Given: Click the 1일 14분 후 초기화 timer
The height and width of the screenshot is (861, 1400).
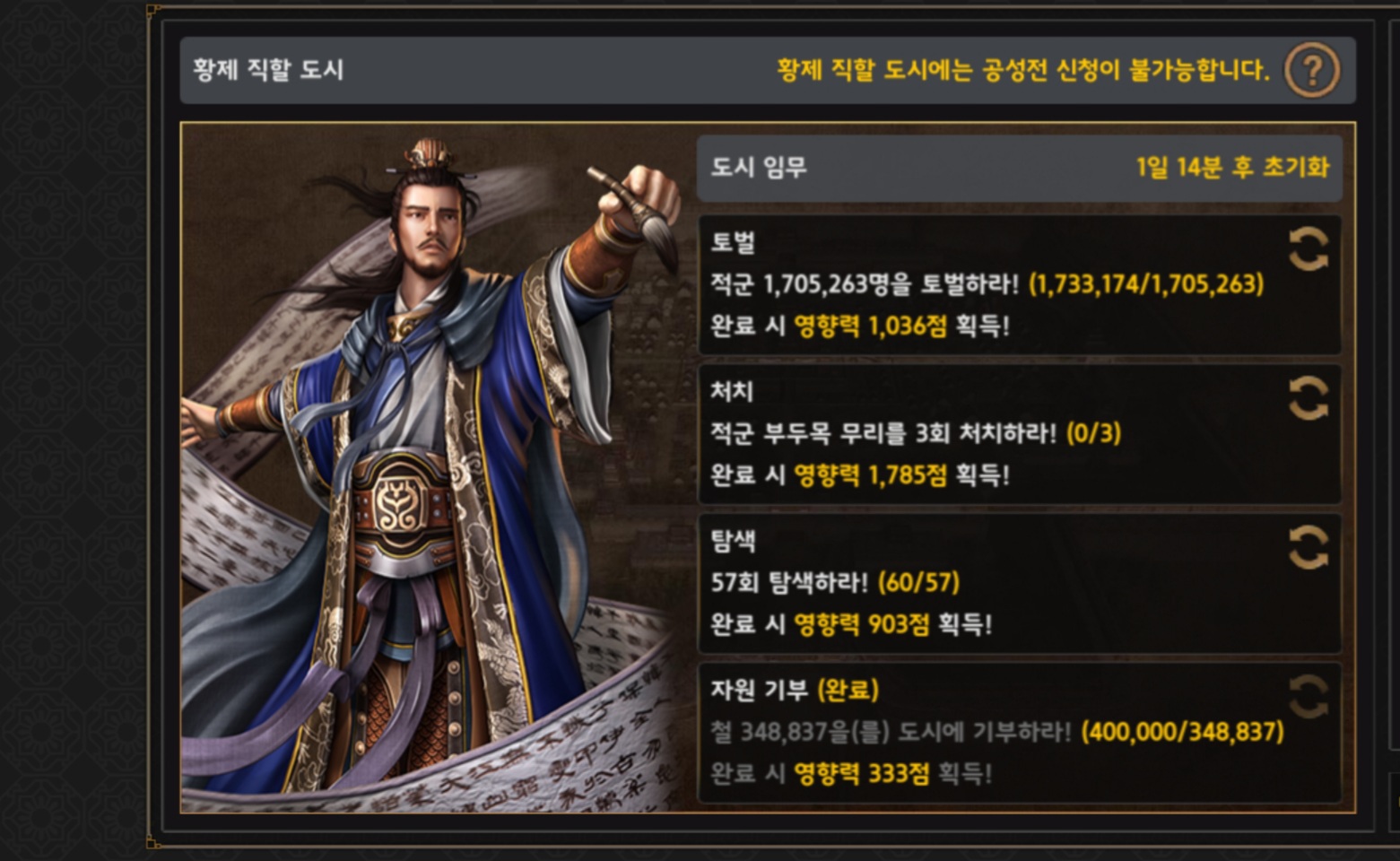Looking at the screenshot, I should point(1232,167).
